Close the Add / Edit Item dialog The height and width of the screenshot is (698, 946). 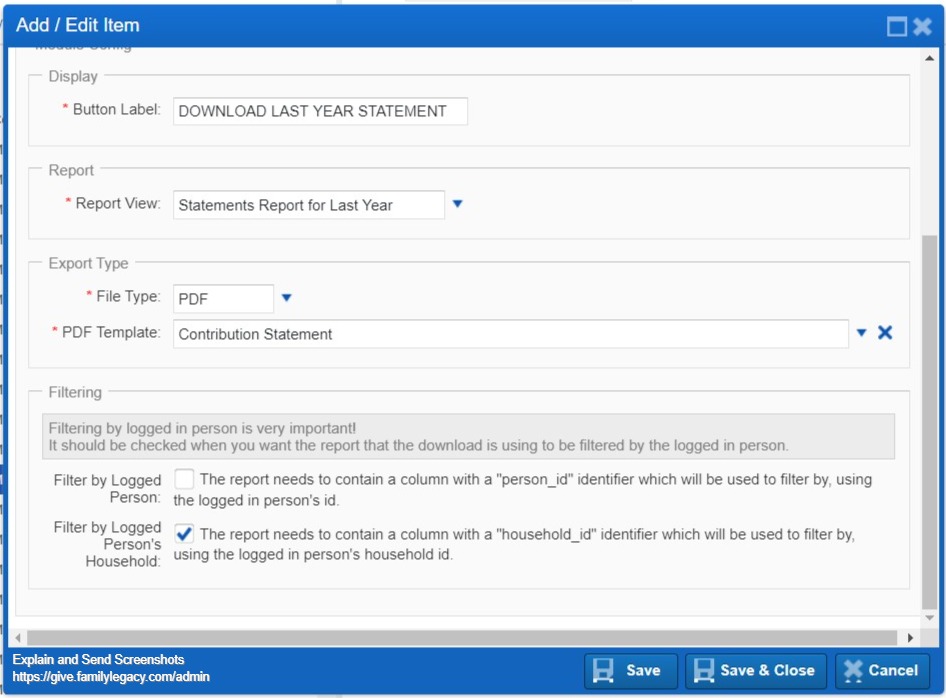coord(922,26)
